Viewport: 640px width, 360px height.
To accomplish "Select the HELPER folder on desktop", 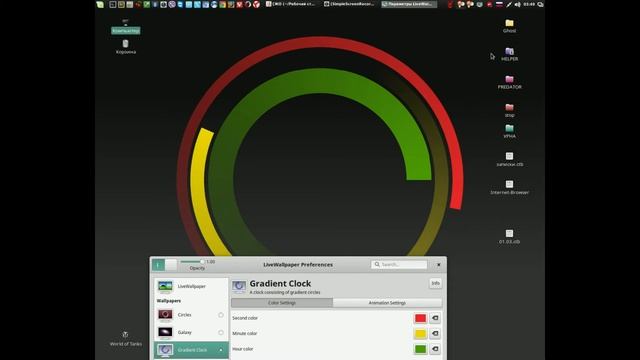I will 509,54.
